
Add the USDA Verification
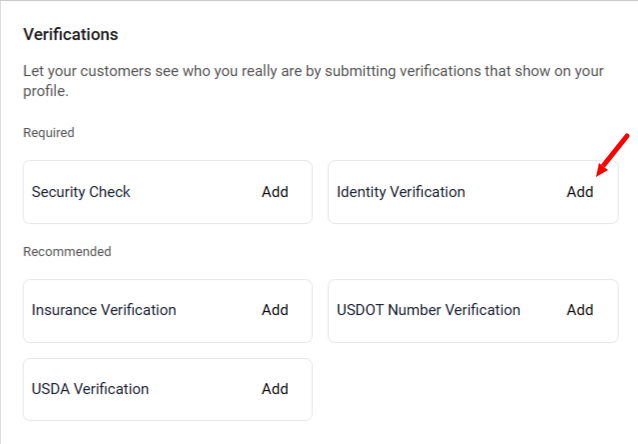click(275, 389)
